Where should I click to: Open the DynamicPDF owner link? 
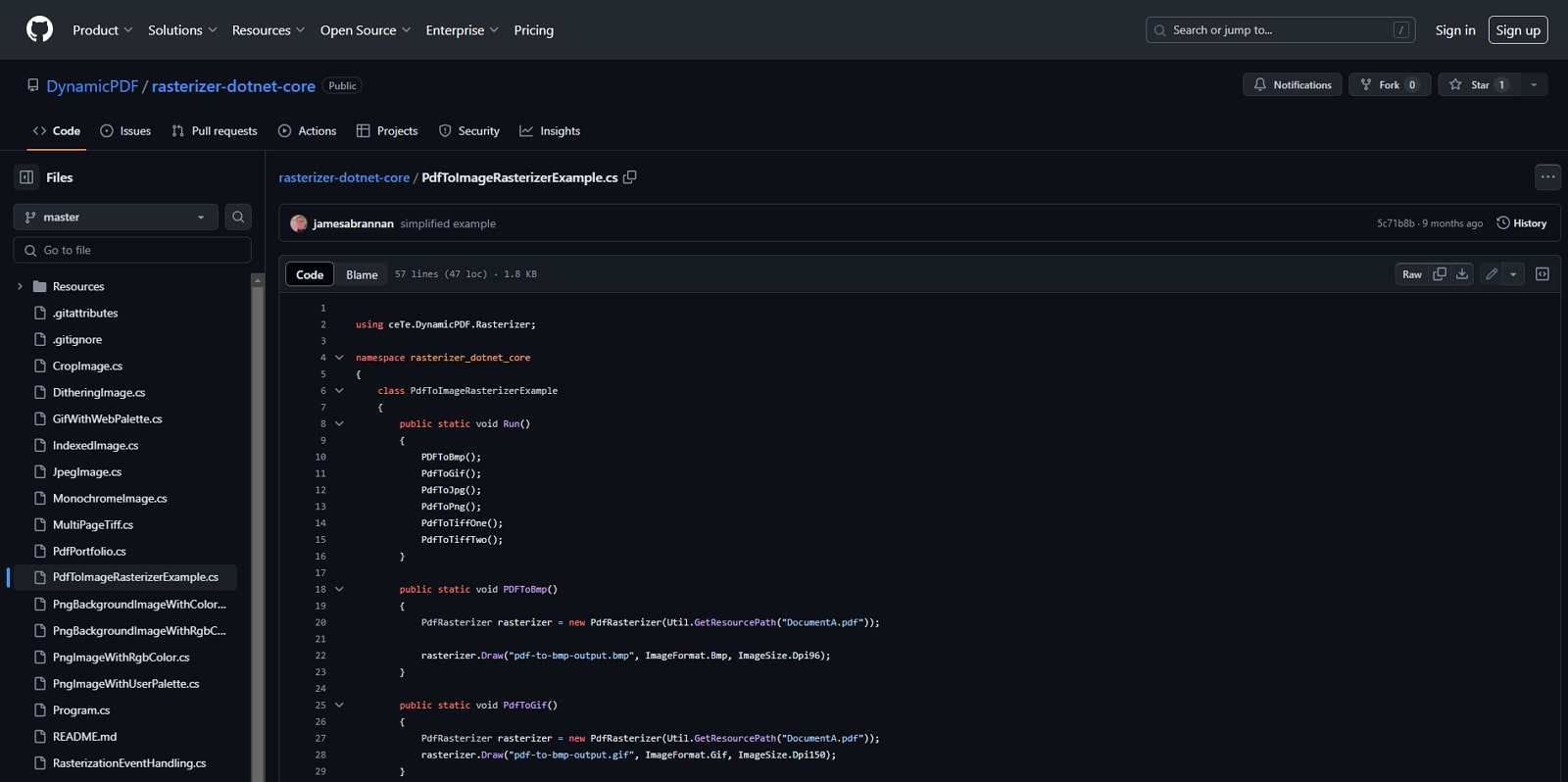click(92, 86)
